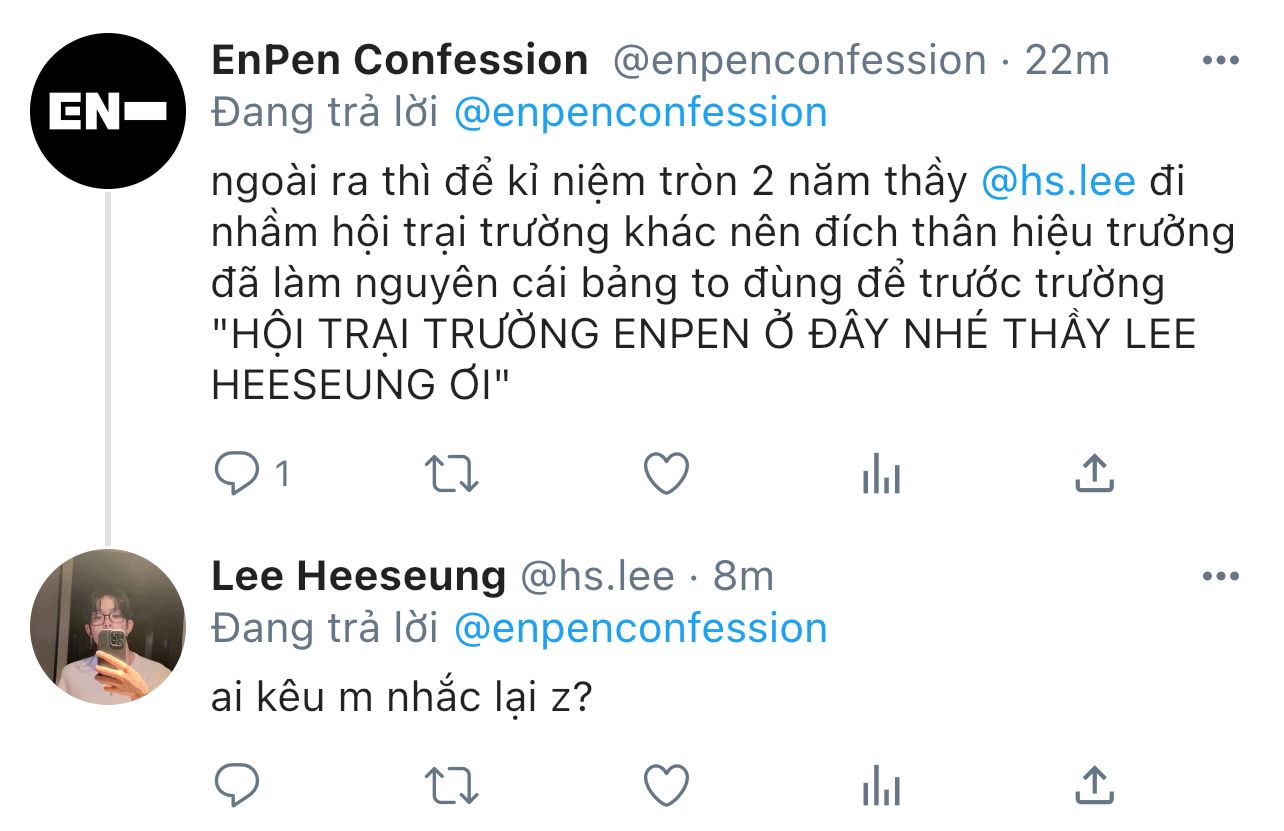
Task: View analytics of Lee Heeseung's reply
Action: click(x=881, y=787)
